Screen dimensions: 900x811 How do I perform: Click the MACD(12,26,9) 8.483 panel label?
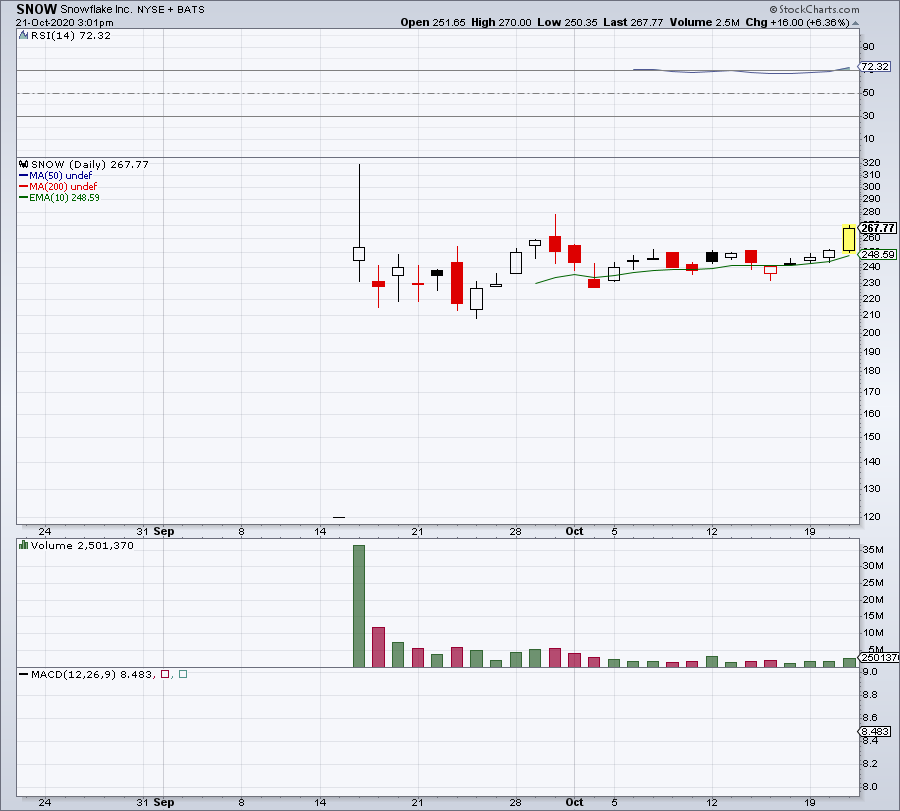[x=92, y=674]
